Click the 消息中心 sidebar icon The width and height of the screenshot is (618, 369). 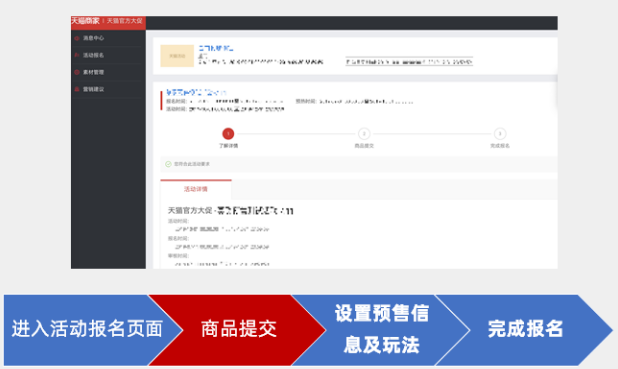(x=77, y=38)
